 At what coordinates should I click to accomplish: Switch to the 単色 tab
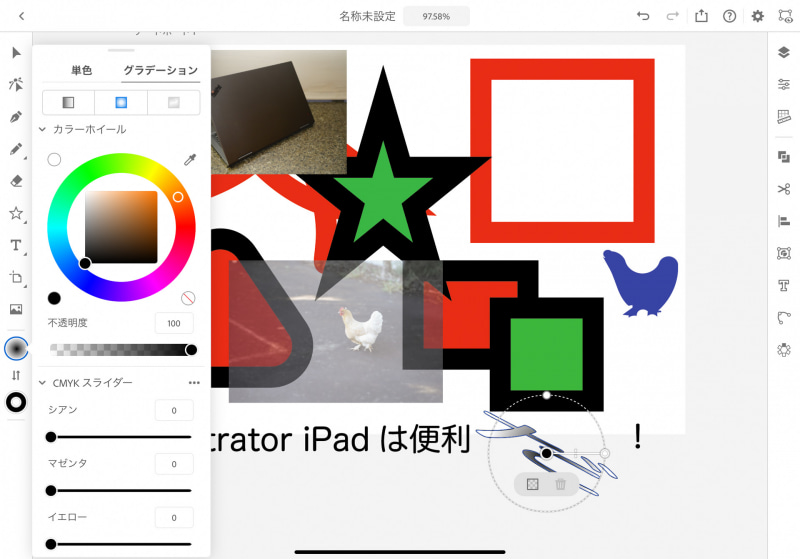tap(82, 70)
